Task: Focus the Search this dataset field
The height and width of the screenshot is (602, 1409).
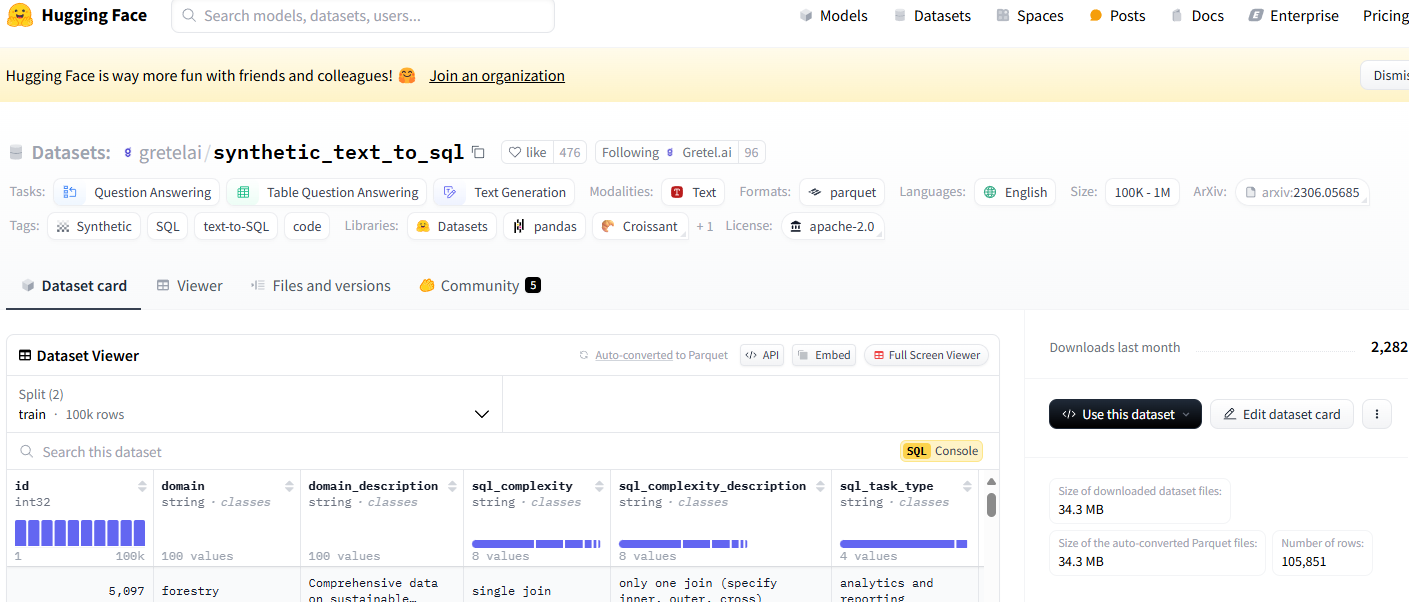Action: [450, 452]
